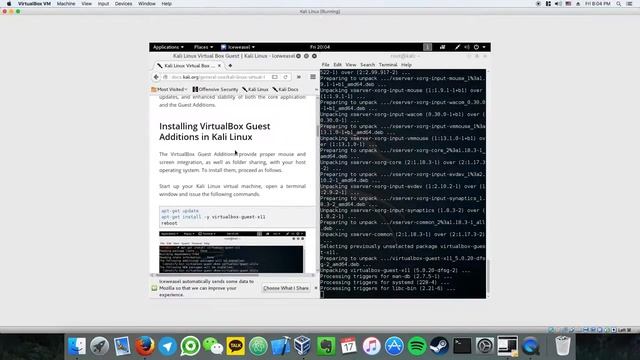Open terminal File menu
Image resolution: width=640 pixels, height=360 pixels.
[x=325, y=65]
